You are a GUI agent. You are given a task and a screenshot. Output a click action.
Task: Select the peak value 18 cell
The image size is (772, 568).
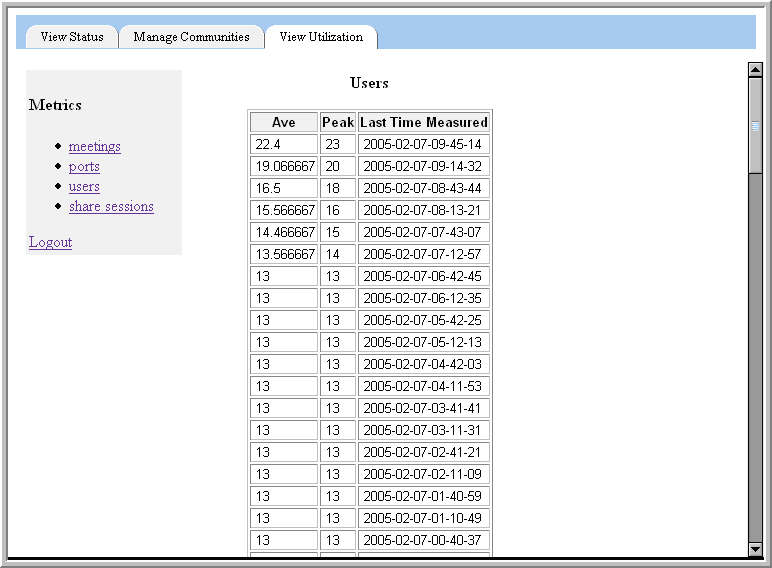pyautogui.click(x=338, y=188)
